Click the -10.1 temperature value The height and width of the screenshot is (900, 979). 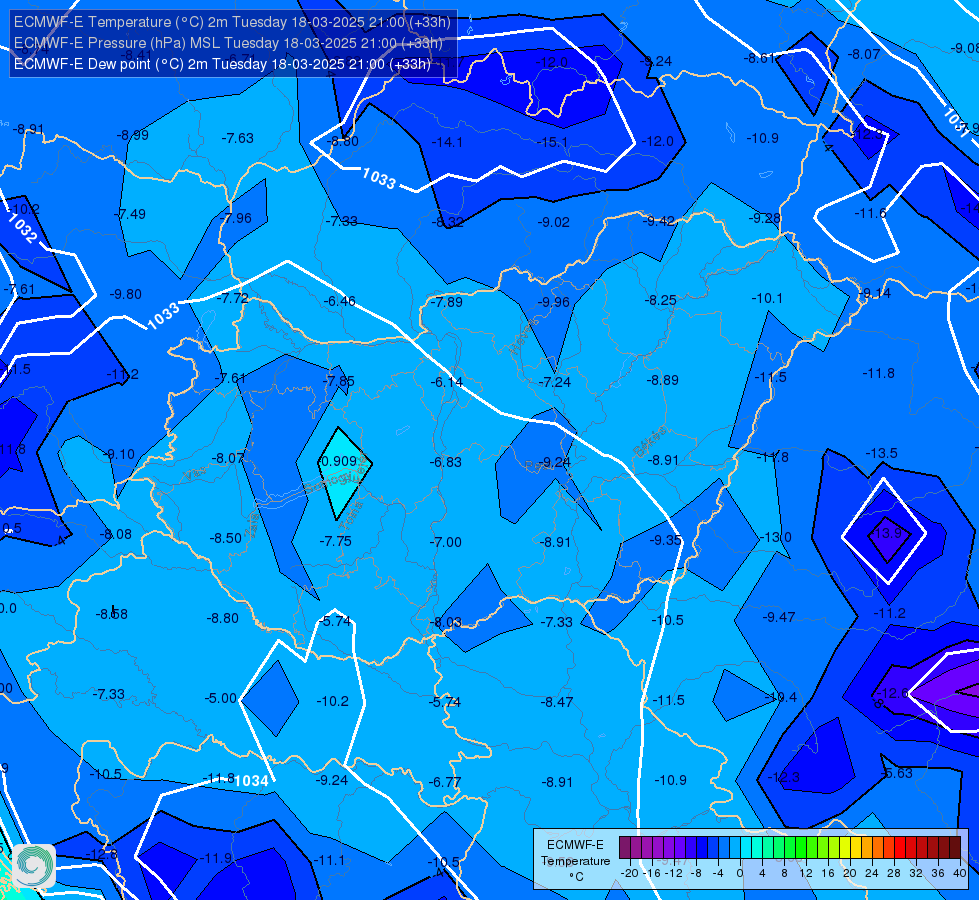[x=767, y=299]
